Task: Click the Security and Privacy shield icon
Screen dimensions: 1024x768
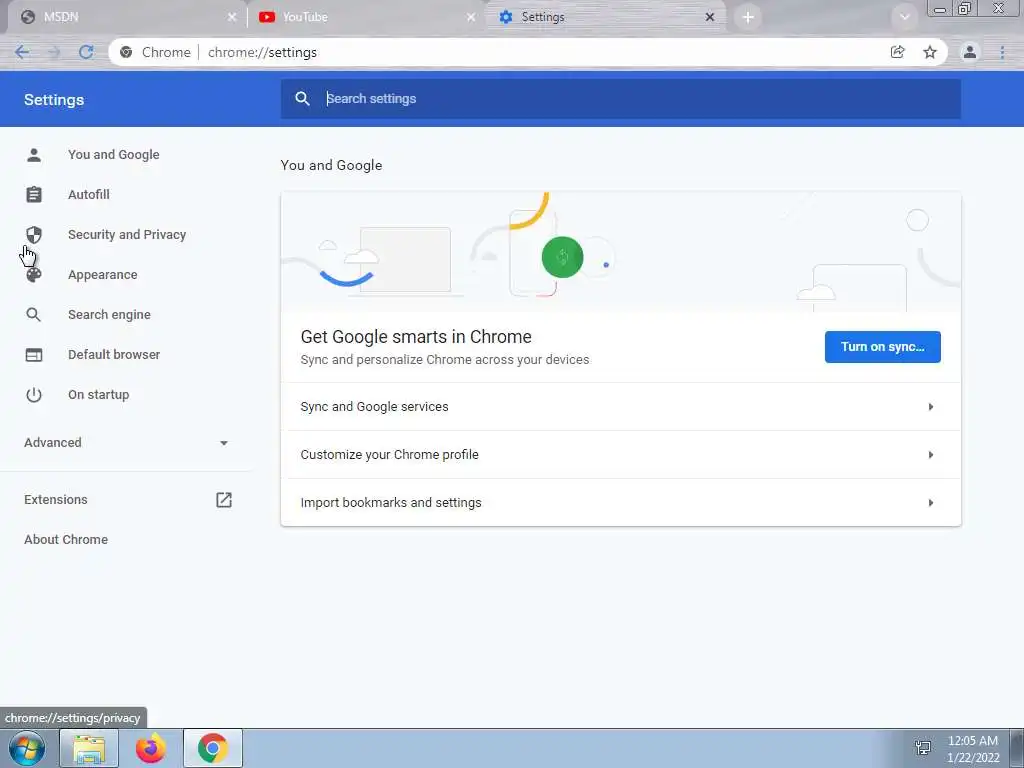Action: (34, 234)
